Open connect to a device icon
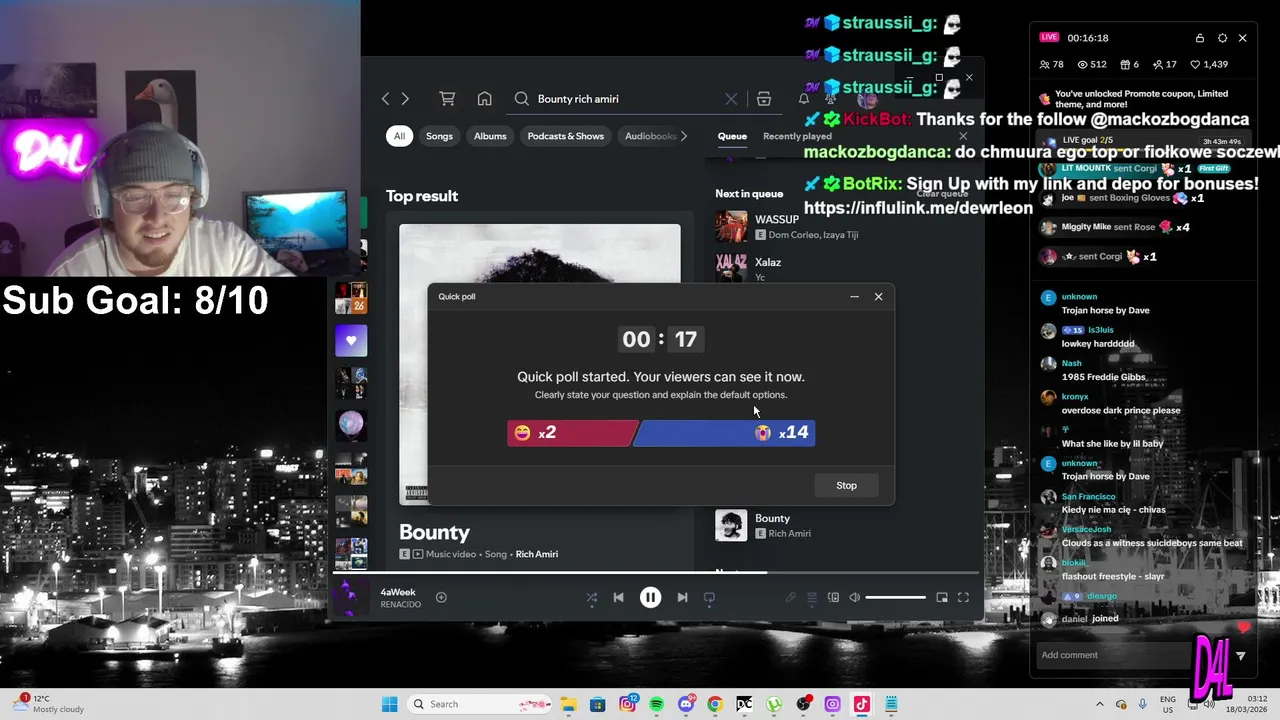 (x=833, y=597)
